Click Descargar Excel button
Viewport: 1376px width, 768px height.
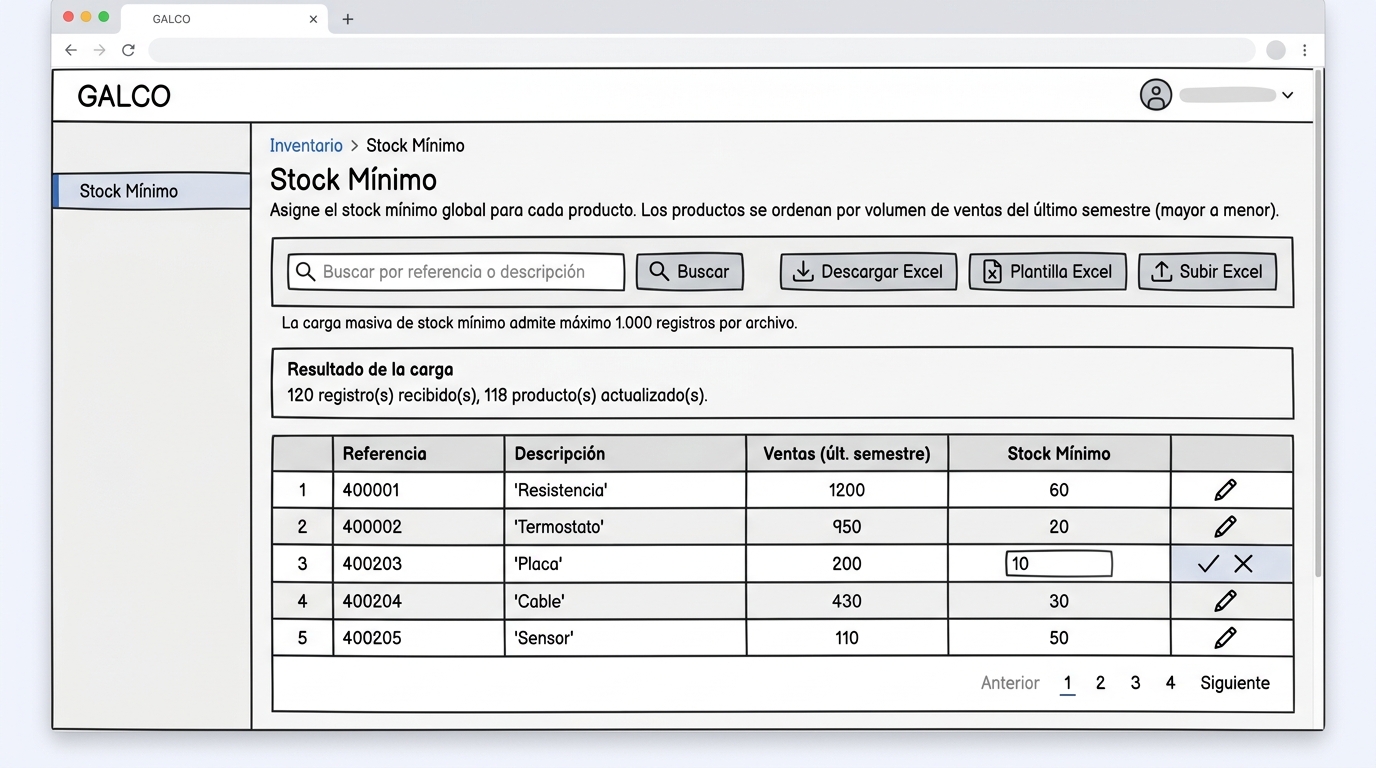tap(868, 271)
